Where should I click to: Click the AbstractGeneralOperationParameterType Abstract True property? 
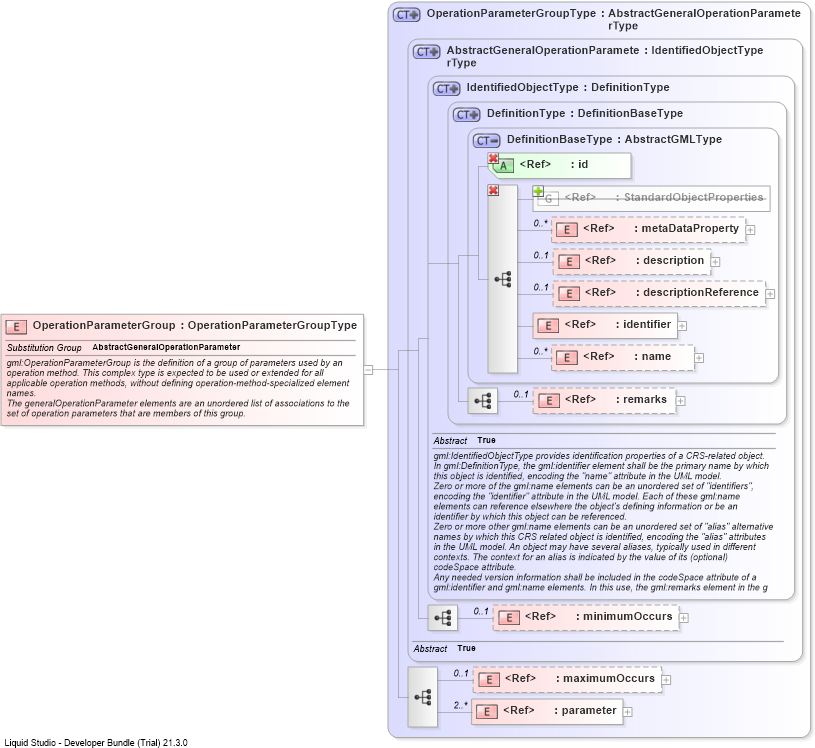click(444, 648)
